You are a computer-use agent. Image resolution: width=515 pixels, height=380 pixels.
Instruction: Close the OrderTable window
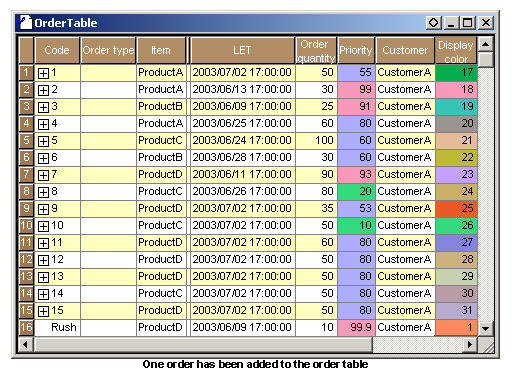tap(486, 23)
